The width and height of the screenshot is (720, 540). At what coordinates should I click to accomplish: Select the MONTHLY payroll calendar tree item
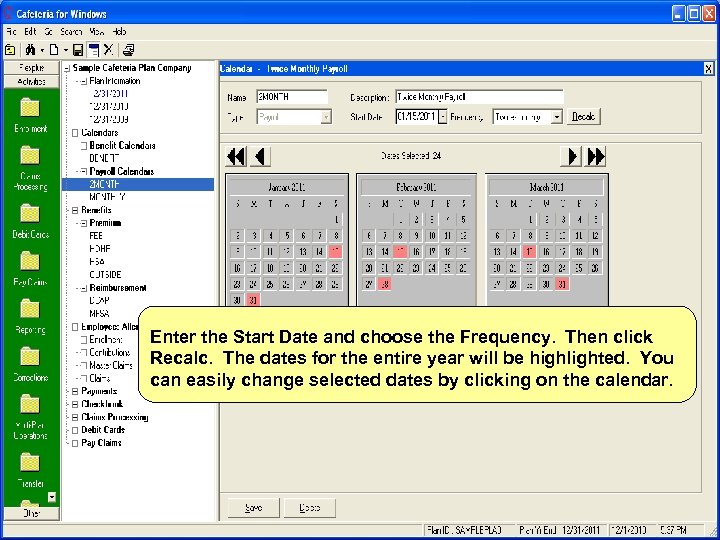tap(107, 197)
